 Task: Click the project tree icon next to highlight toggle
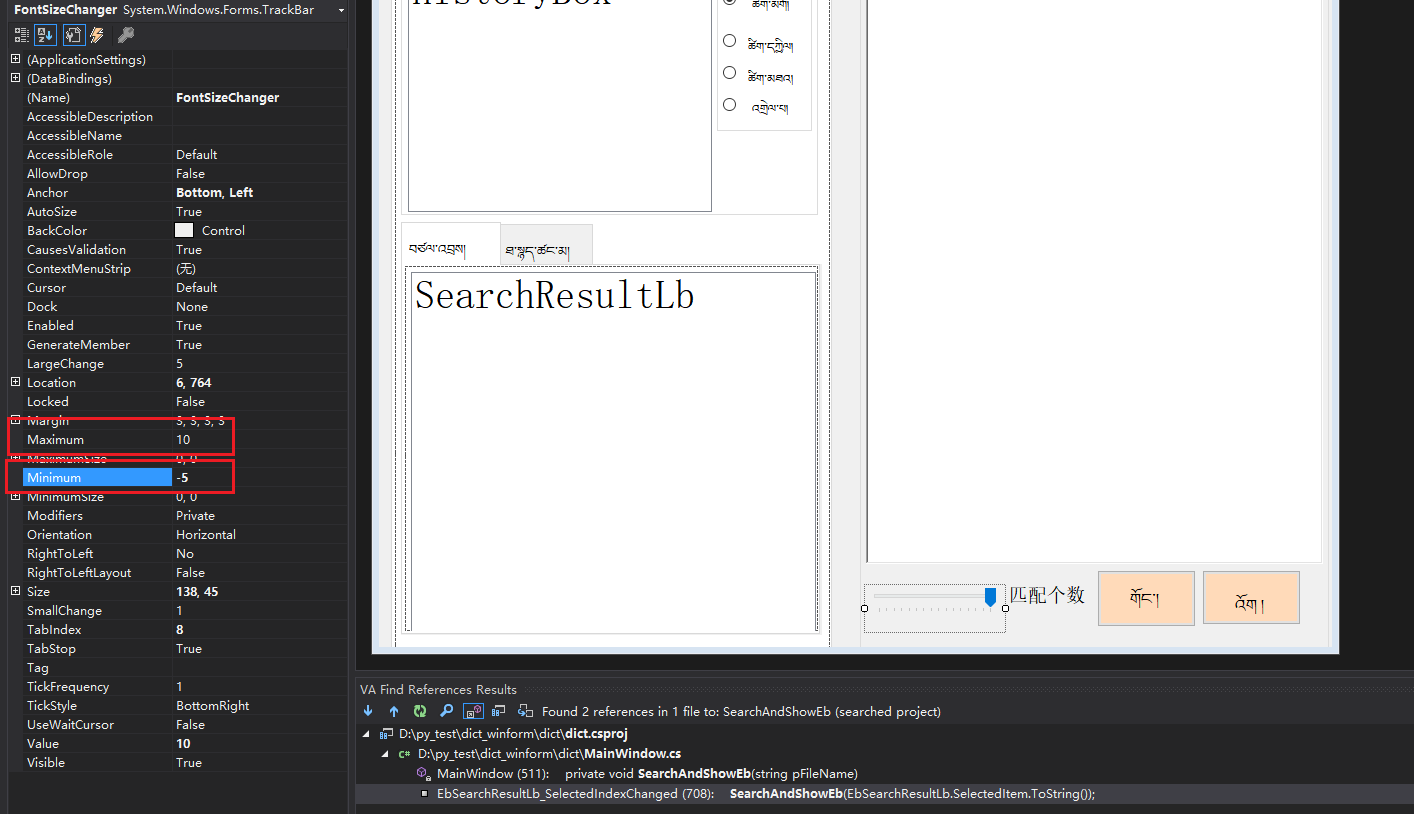(x=498, y=711)
